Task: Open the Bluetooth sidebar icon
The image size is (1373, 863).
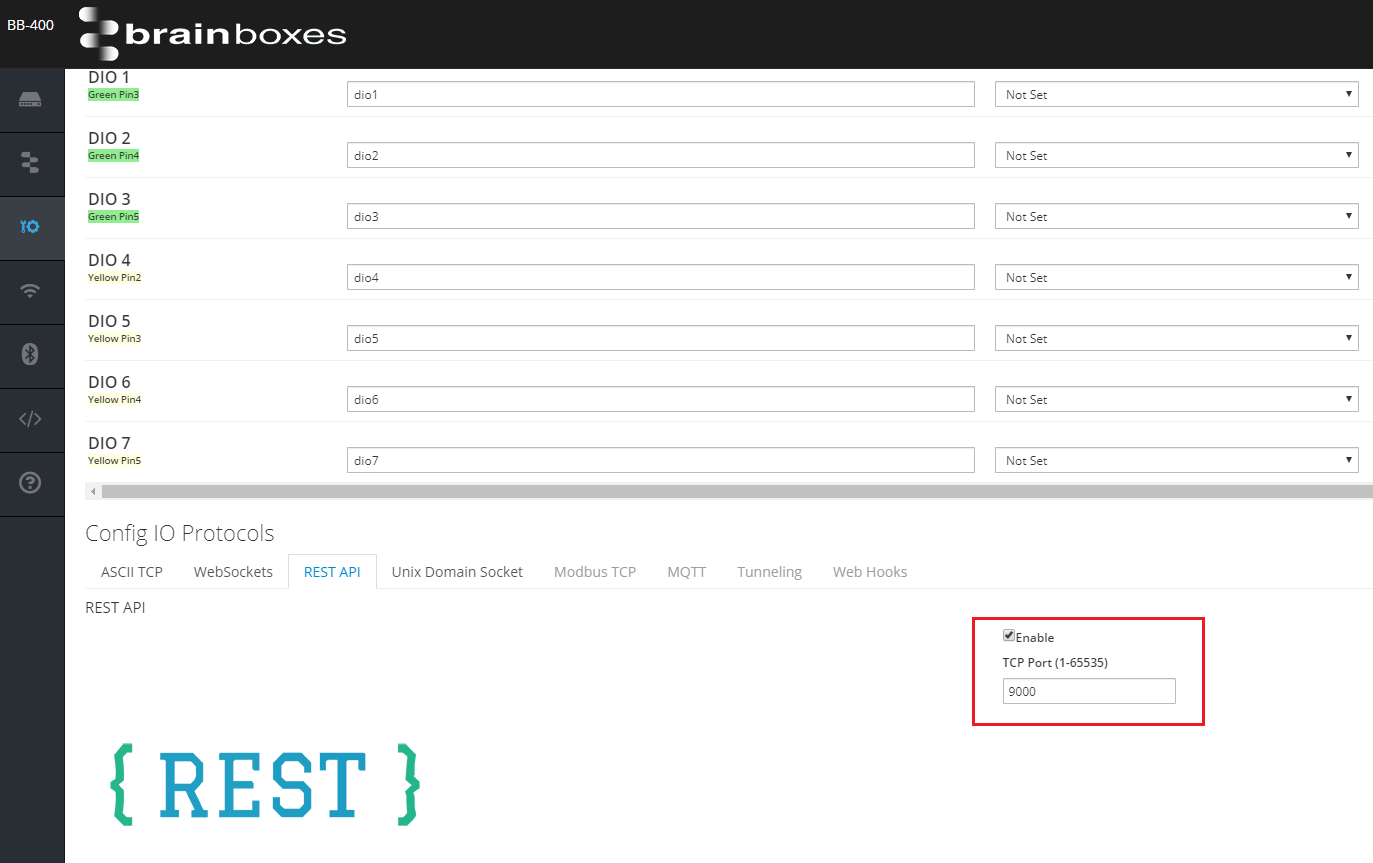Action: [30, 355]
